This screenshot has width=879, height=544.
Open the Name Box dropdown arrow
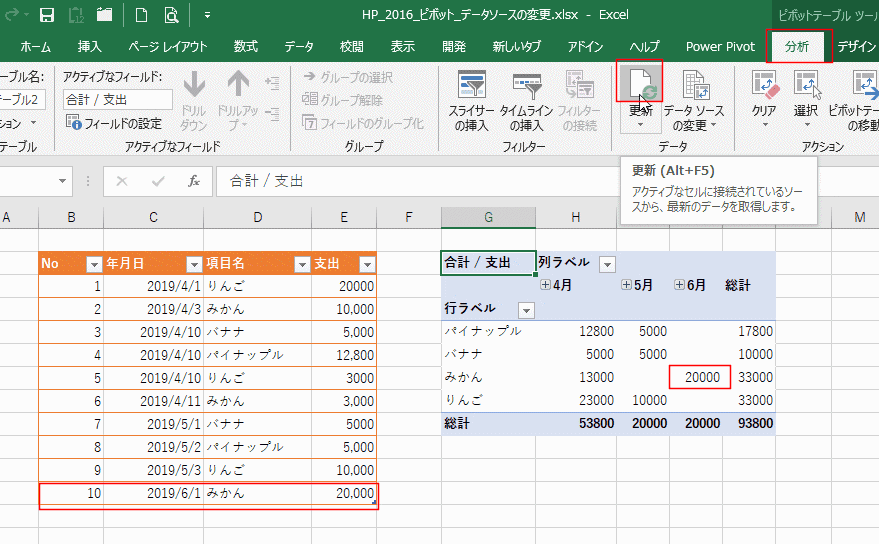(x=64, y=181)
